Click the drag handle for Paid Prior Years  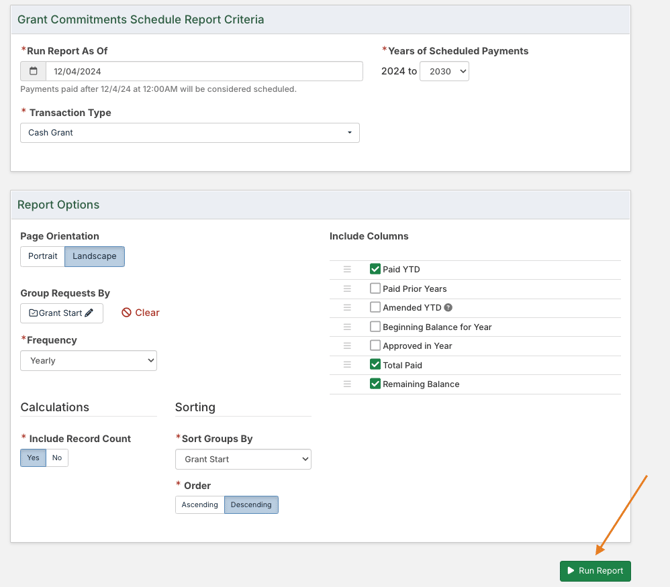coord(347,289)
